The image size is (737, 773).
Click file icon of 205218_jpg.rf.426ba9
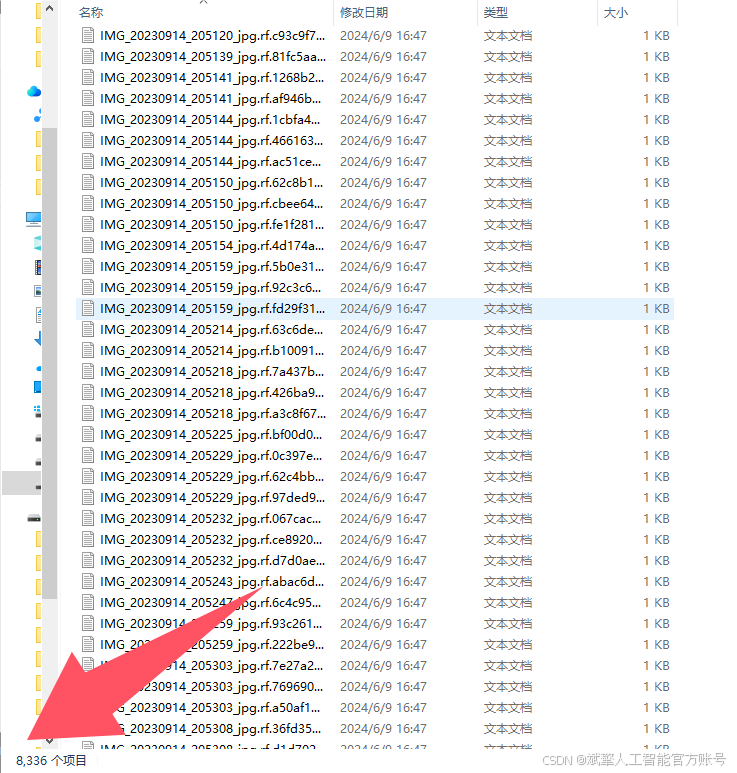coord(88,392)
